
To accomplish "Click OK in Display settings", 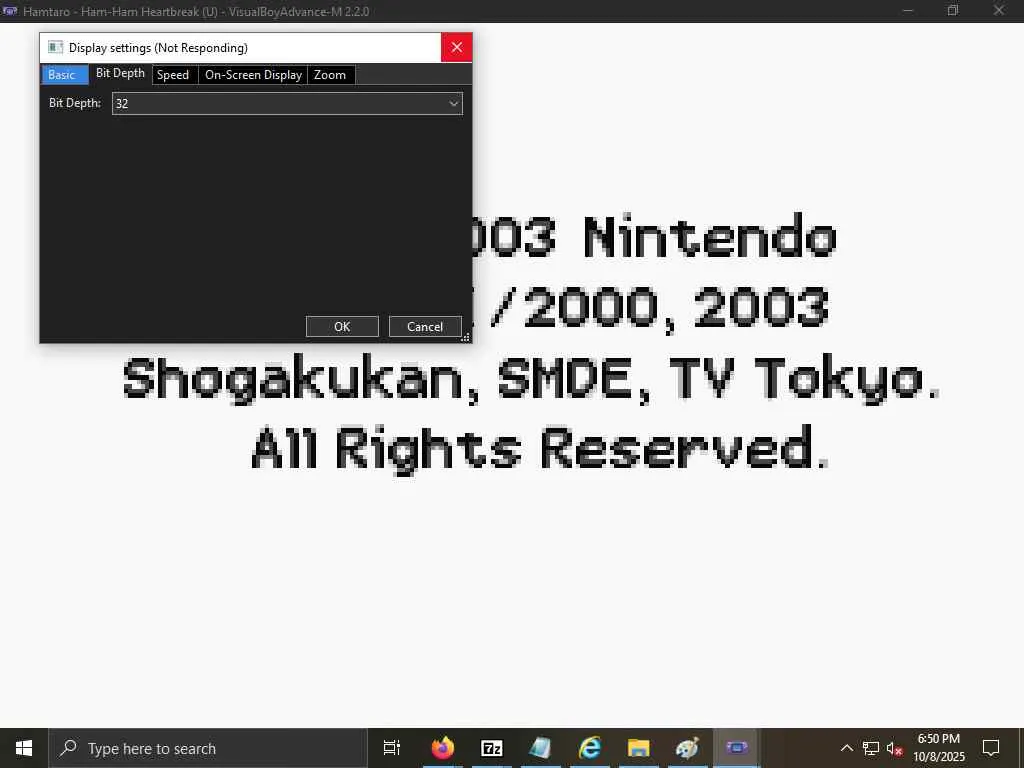I will tap(342, 327).
